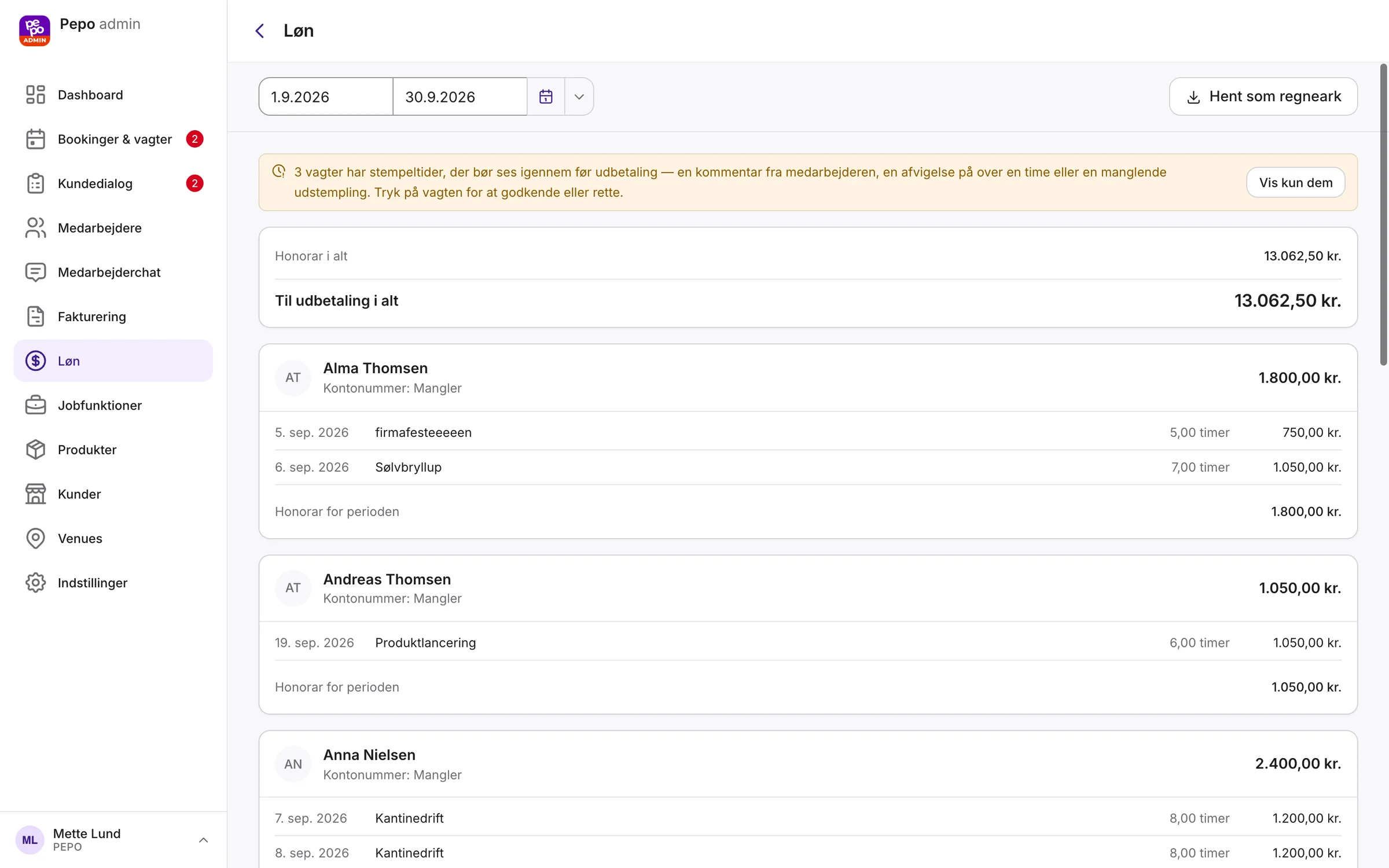The width and height of the screenshot is (1389, 868).
Task: Navigate to Jobfunktioner
Action: coord(113,405)
